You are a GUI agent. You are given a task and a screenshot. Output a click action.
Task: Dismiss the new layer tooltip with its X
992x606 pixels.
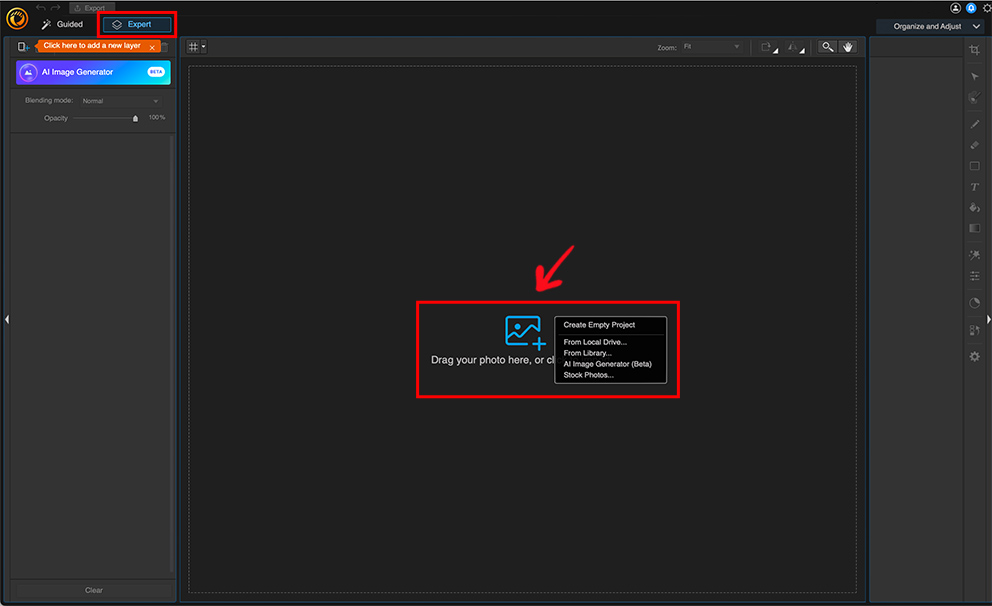point(152,48)
